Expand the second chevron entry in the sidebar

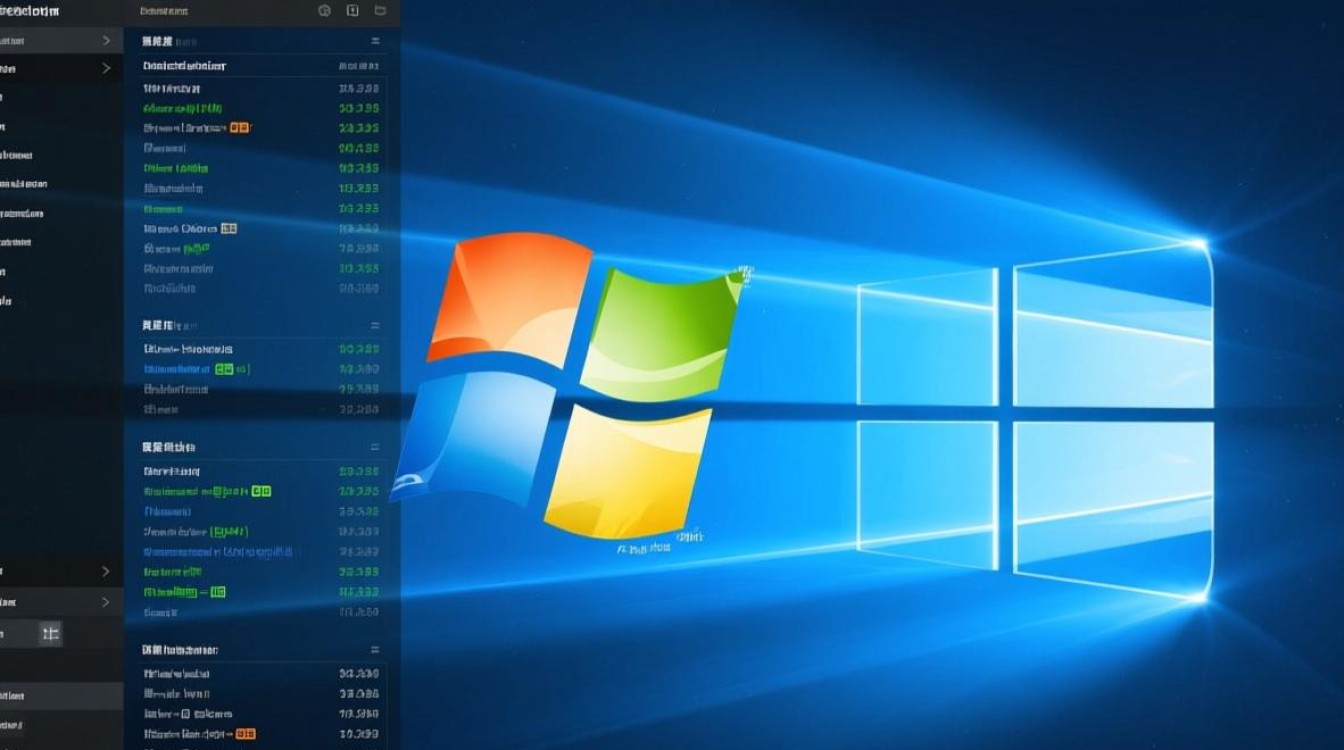[x=104, y=68]
